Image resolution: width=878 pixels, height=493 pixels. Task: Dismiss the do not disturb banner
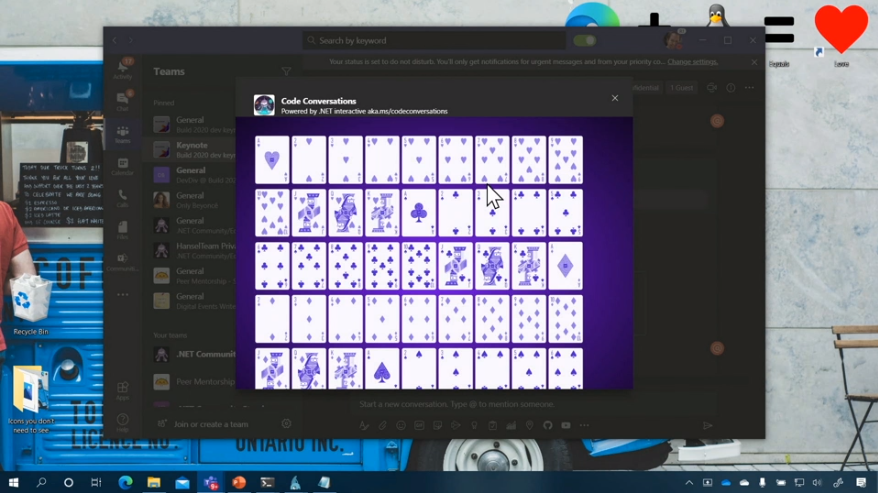pyautogui.click(x=754, y=62)
